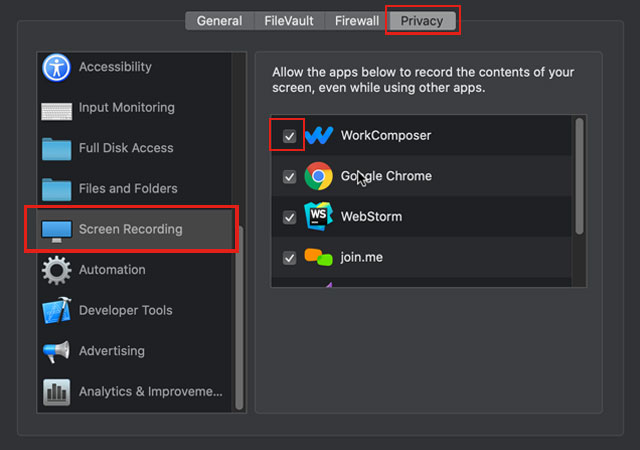This screenshot has width=640, height=450.
Task: Click the WorkComposer app icon
Action: (319, 136)
